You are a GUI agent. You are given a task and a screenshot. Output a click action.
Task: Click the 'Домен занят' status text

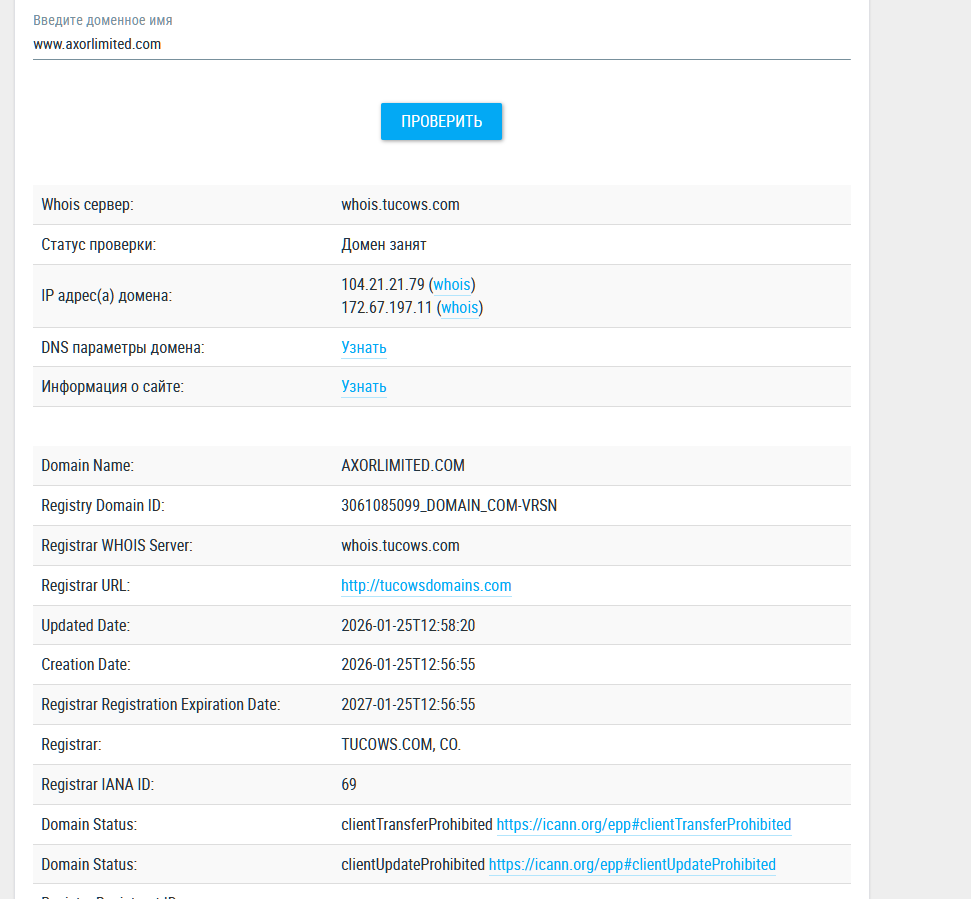[x=384, y=245]
